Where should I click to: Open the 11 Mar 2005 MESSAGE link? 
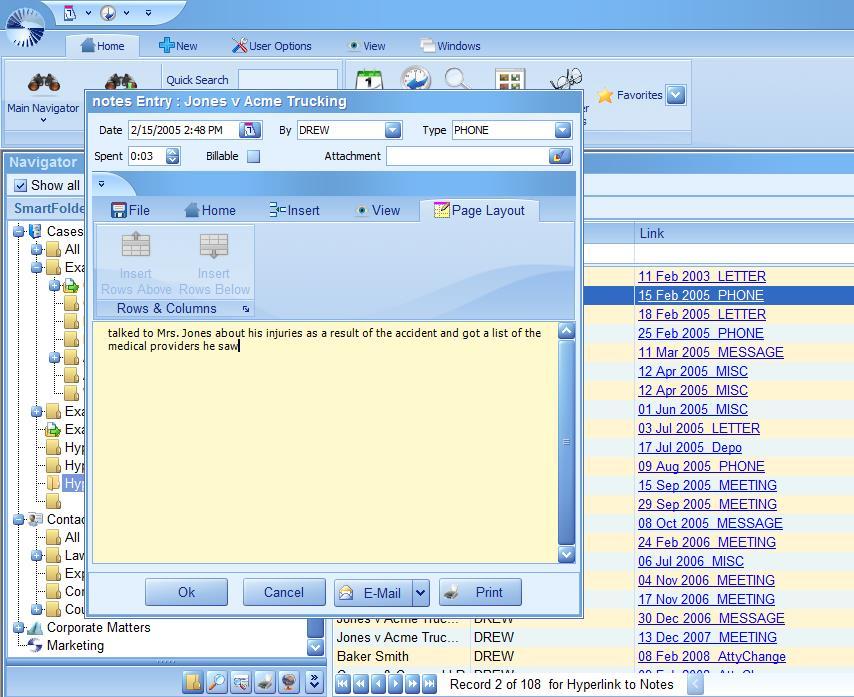711,352
